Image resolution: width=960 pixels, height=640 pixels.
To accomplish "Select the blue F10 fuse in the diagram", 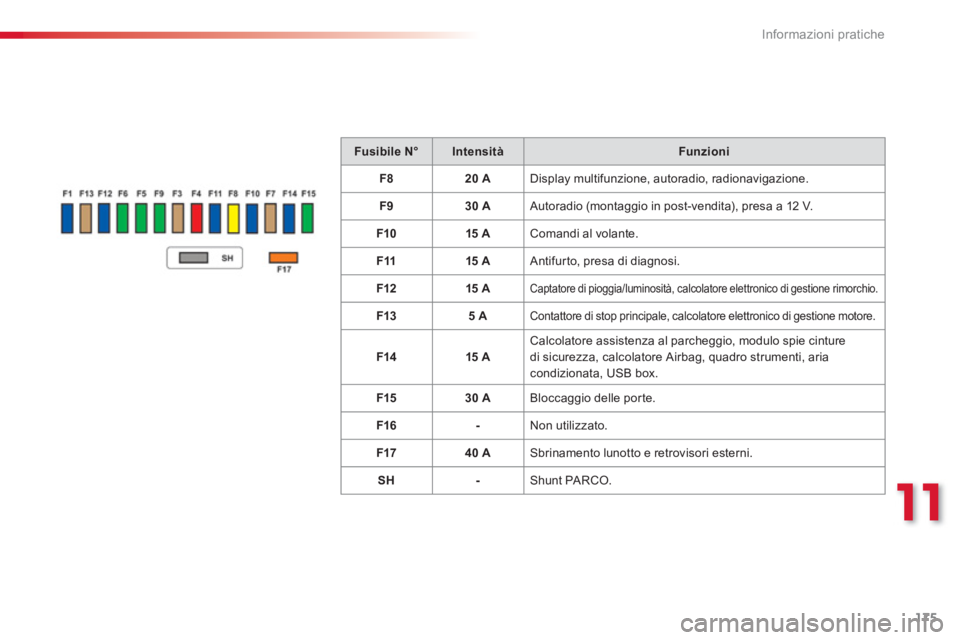I will click(x=252, y=218).
